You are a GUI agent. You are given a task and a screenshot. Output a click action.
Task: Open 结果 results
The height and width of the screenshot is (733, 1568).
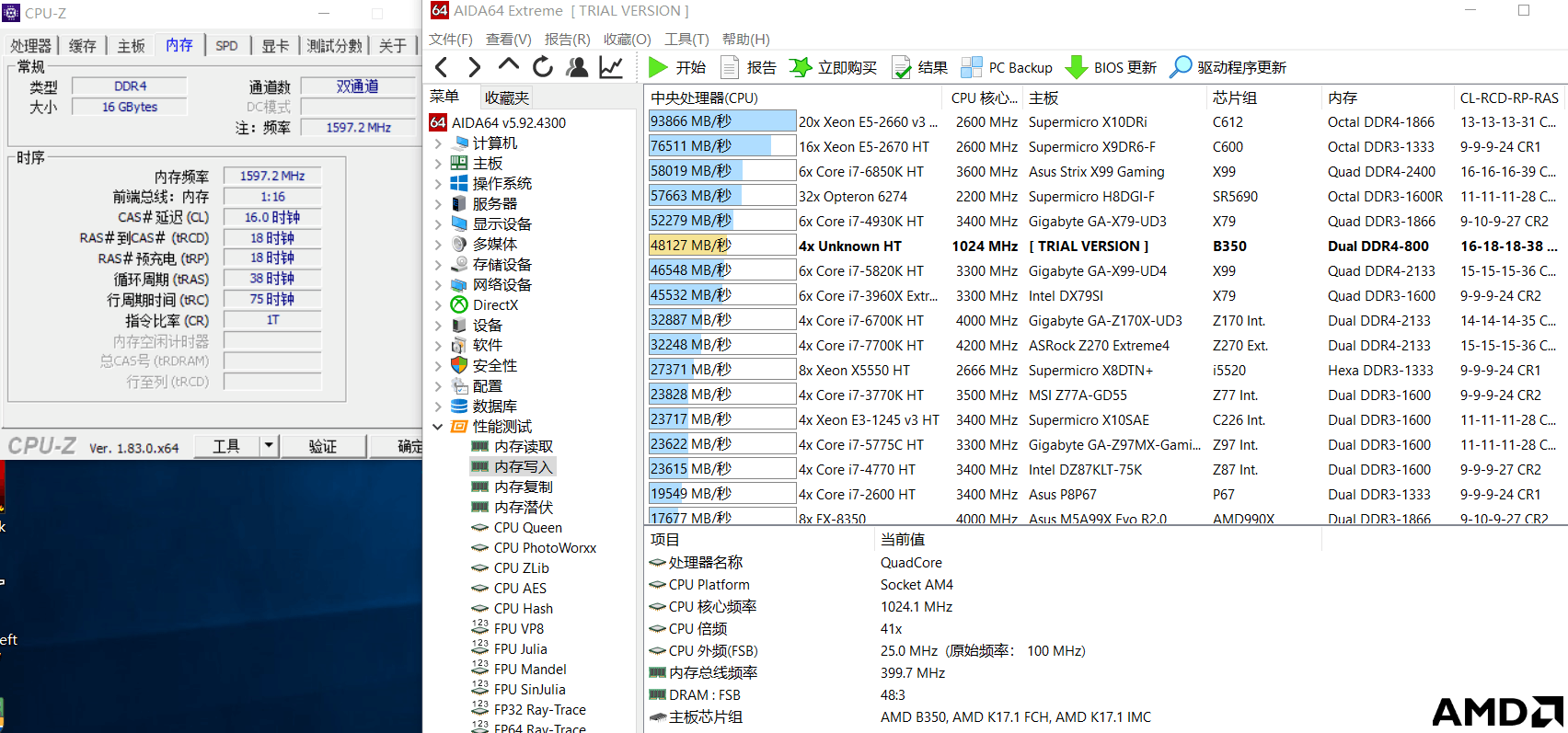[919, 67]
